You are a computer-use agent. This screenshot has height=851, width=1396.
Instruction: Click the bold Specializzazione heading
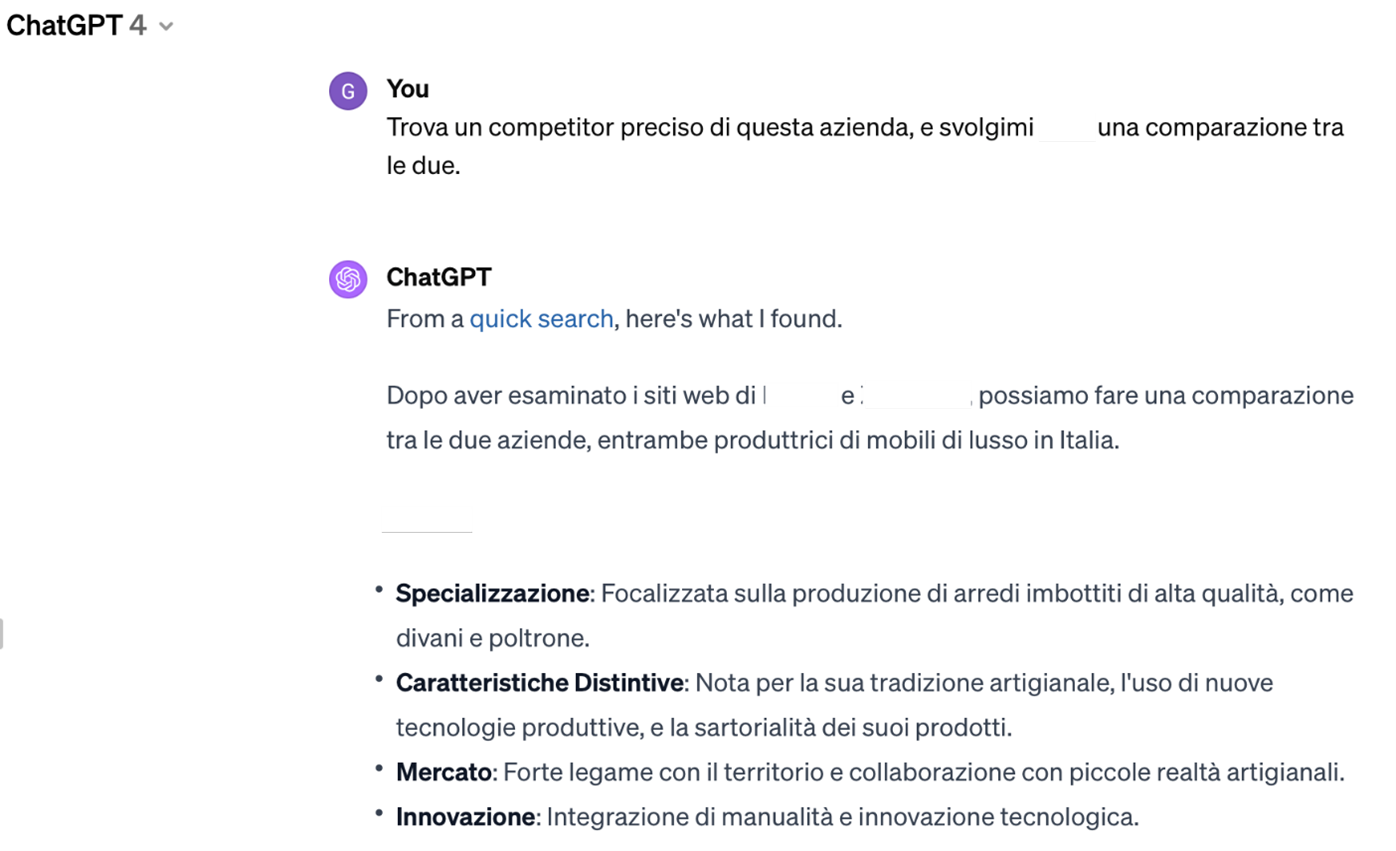[492, 593]
